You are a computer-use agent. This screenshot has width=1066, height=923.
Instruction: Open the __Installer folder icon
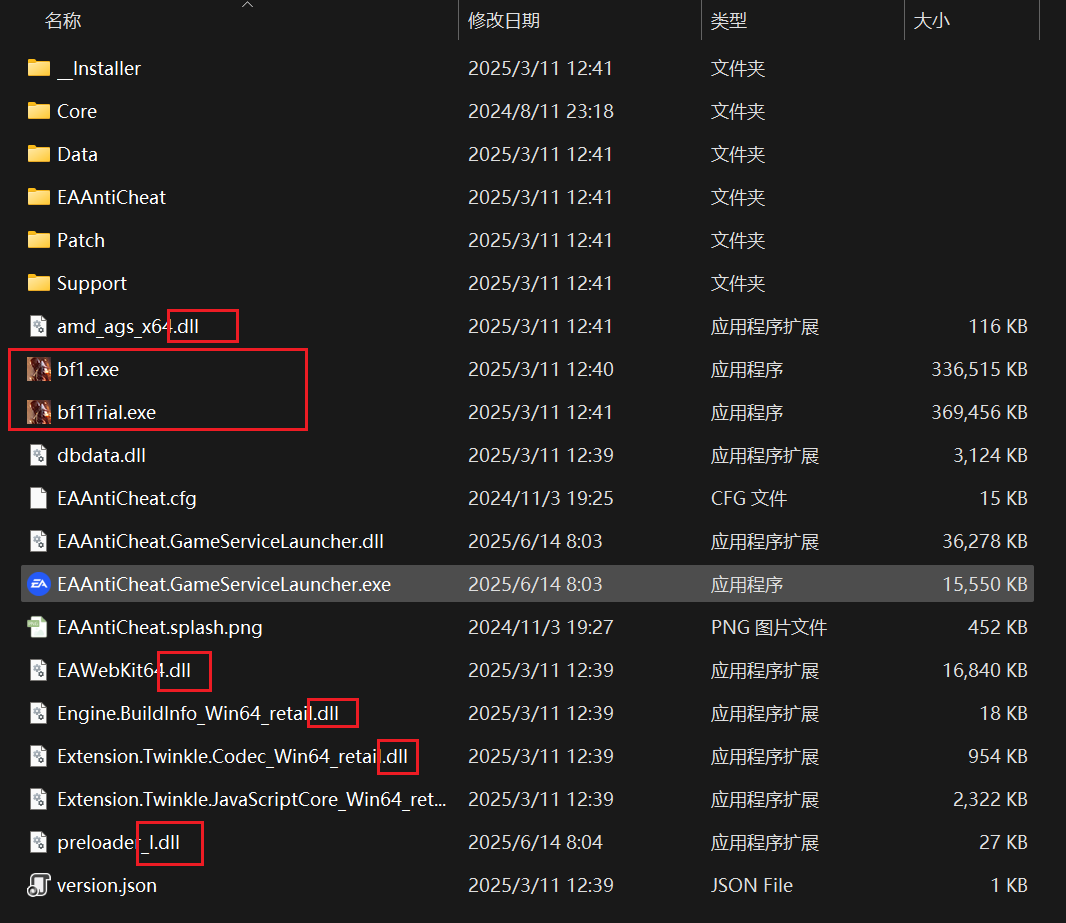click(39, 68)
